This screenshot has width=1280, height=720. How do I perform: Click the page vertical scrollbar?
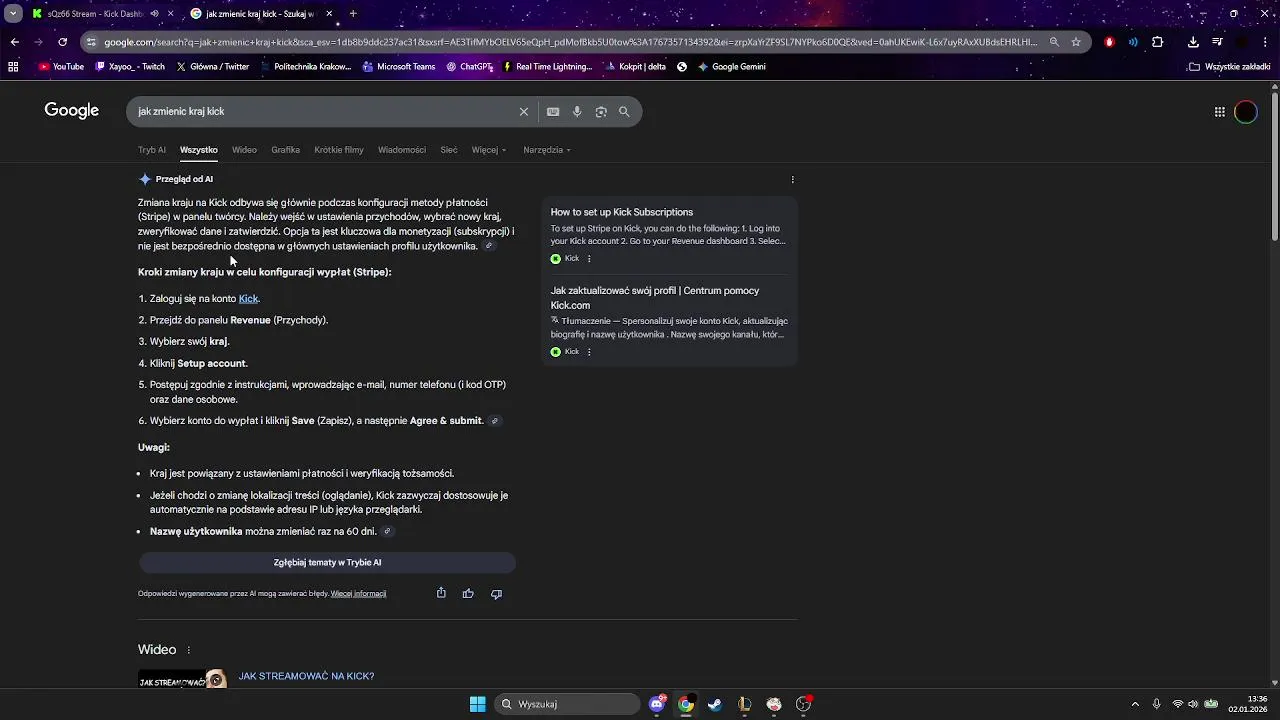[x=1274, y=167]
